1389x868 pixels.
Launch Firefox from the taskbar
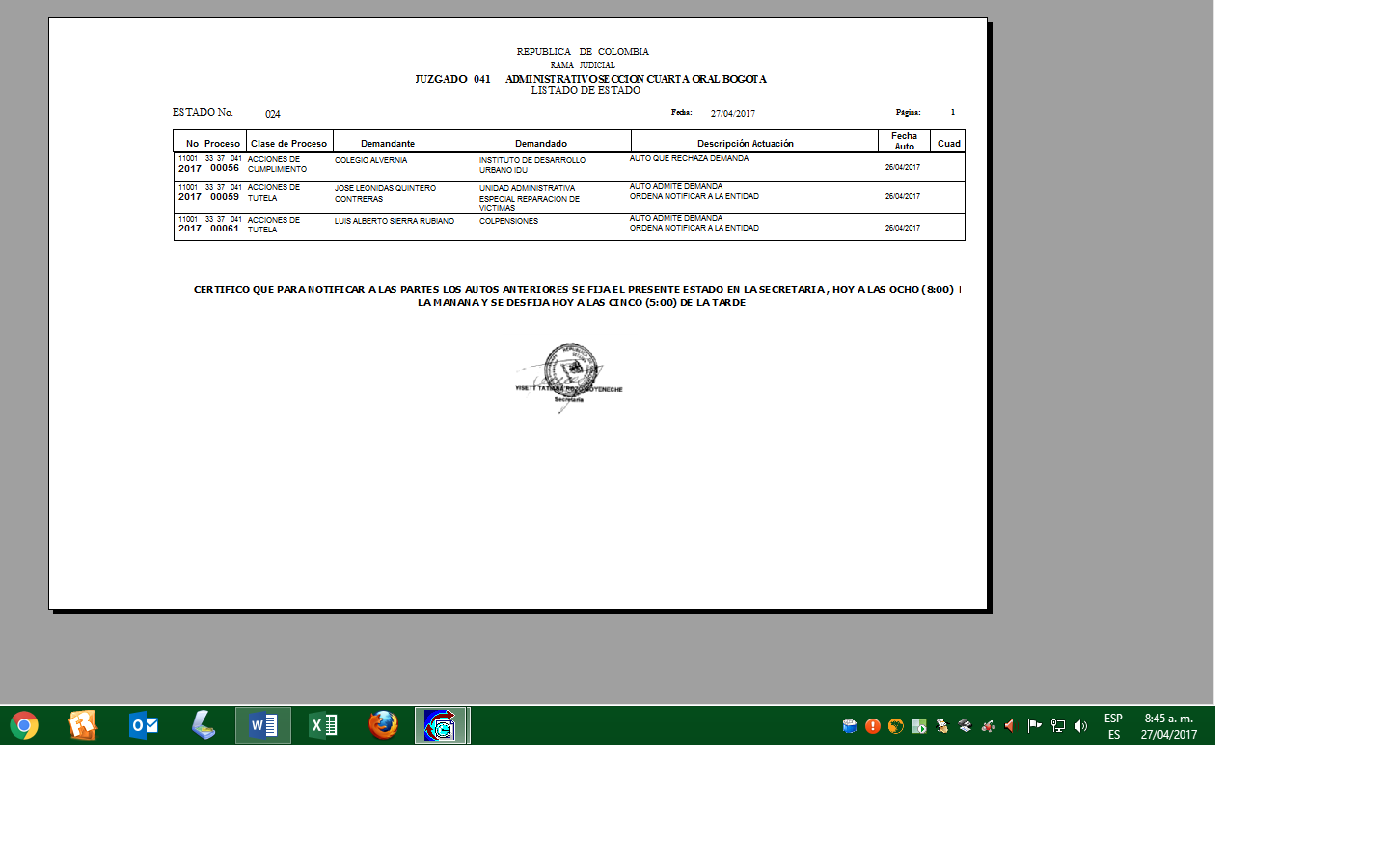pos(383,725)
